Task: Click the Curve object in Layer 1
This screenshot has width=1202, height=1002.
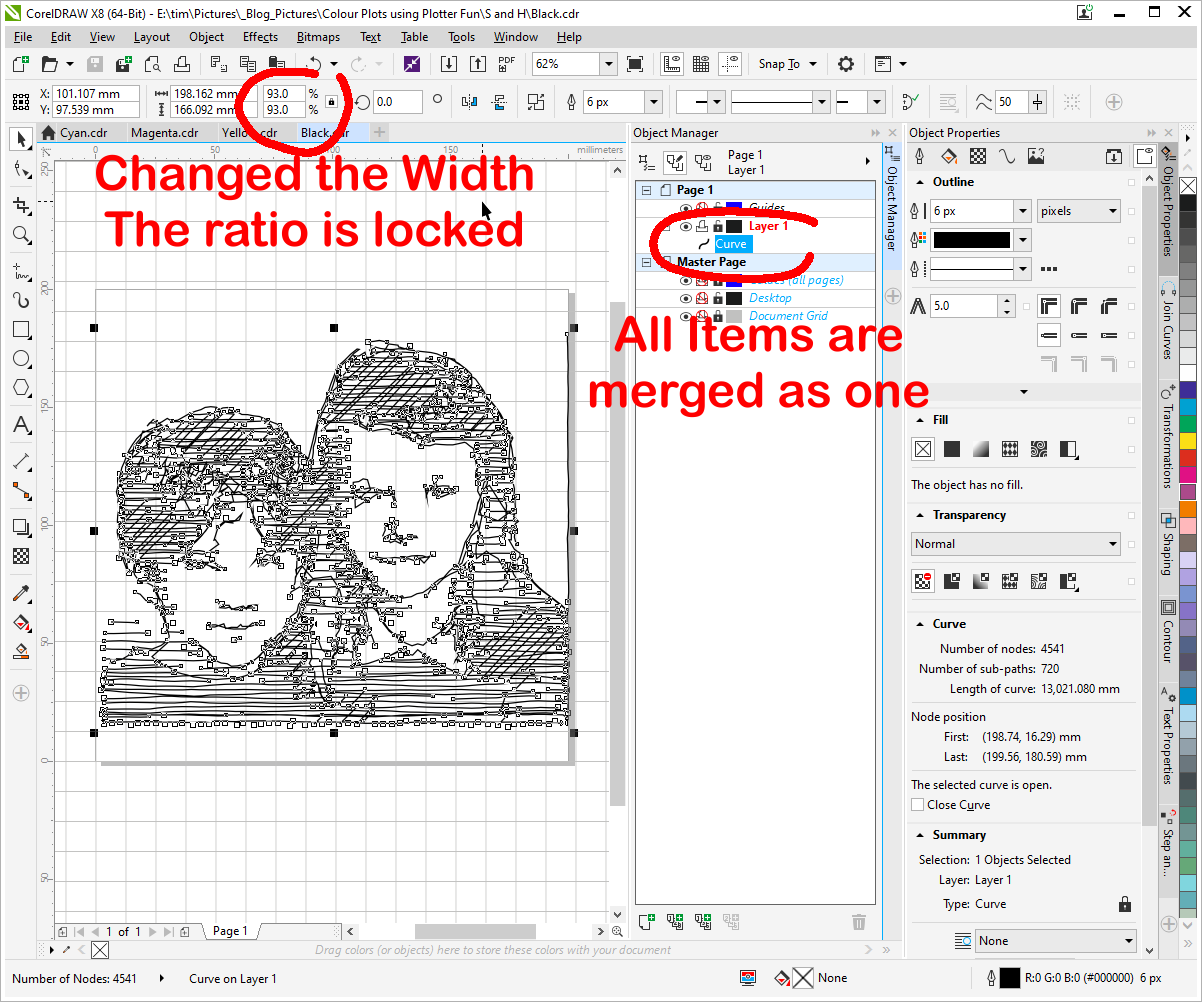Action: (x=731, y=244)
